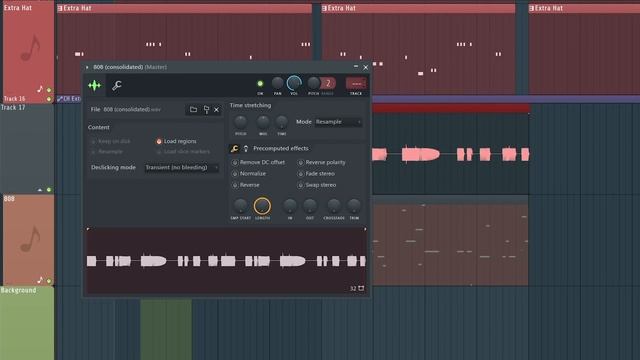The width and height of the screenshot is (640, 360).
Task: Open the mixer TRACK selector
Action: (x=356, y=84)
